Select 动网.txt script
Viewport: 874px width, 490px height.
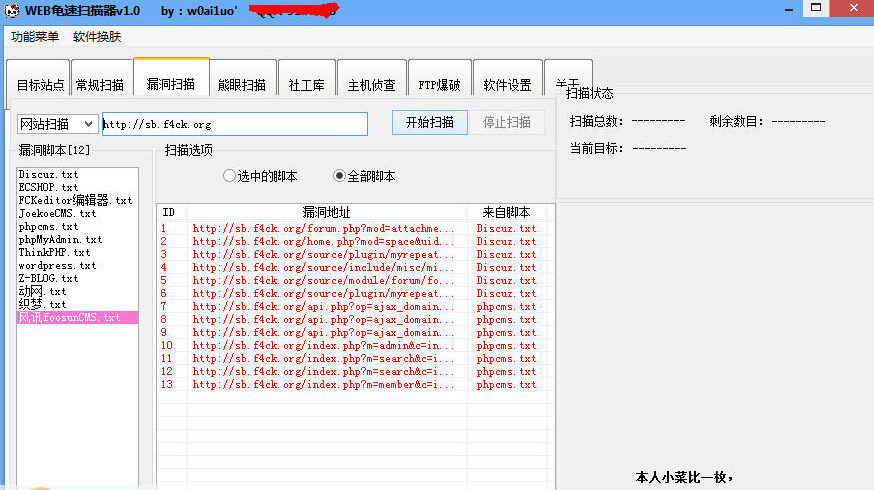click(x=77, y=291)
